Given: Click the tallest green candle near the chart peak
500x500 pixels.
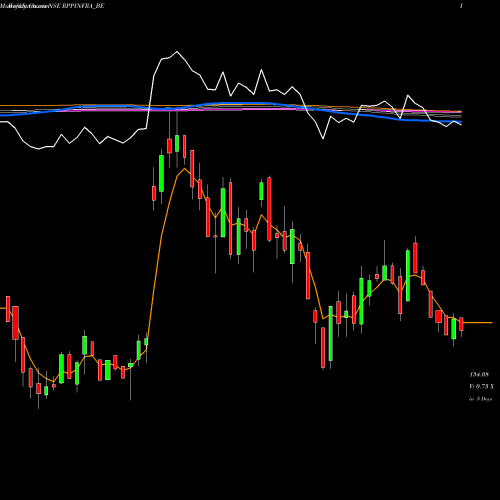Looking at the screenshot, I should [x=161, y=173].
